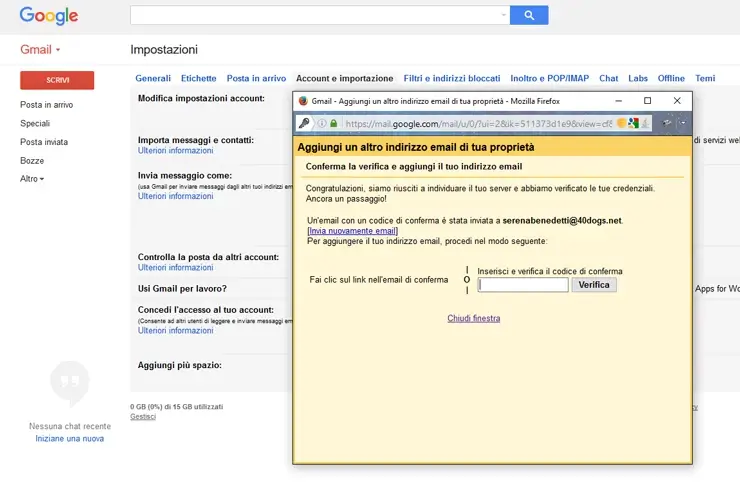Open Posta in arrivo folder

46,105
